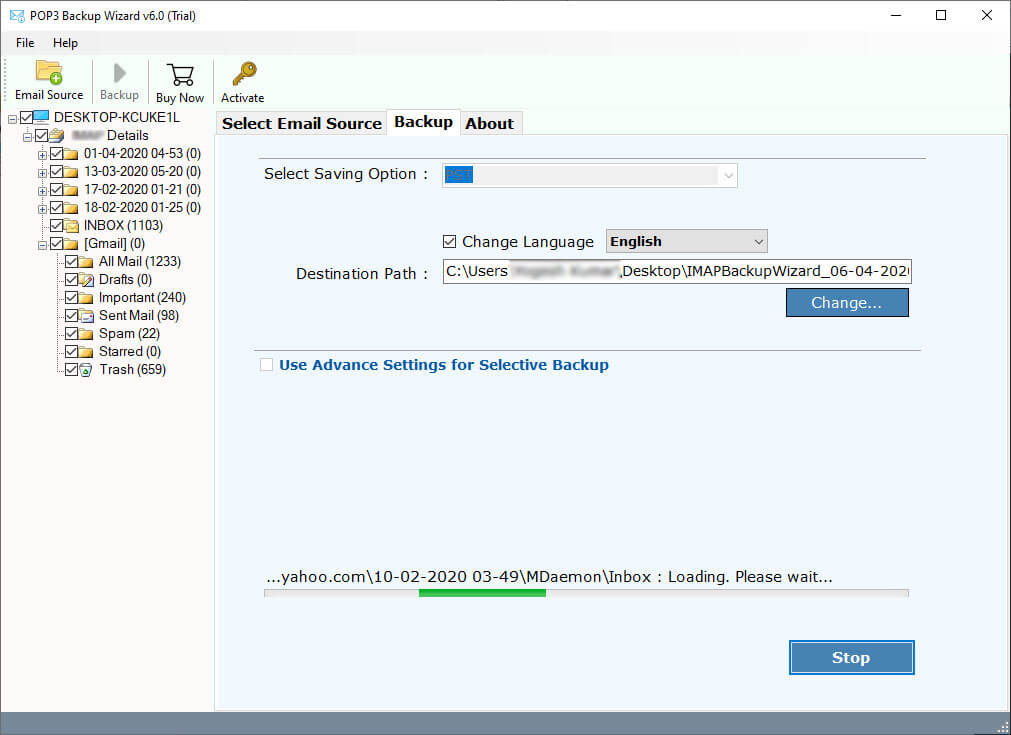The width and height of the screenshot is (1011, 735).
Task: Collapse the [Gmail] folder node
Action: pyautogui.click(x=43, y=245)
